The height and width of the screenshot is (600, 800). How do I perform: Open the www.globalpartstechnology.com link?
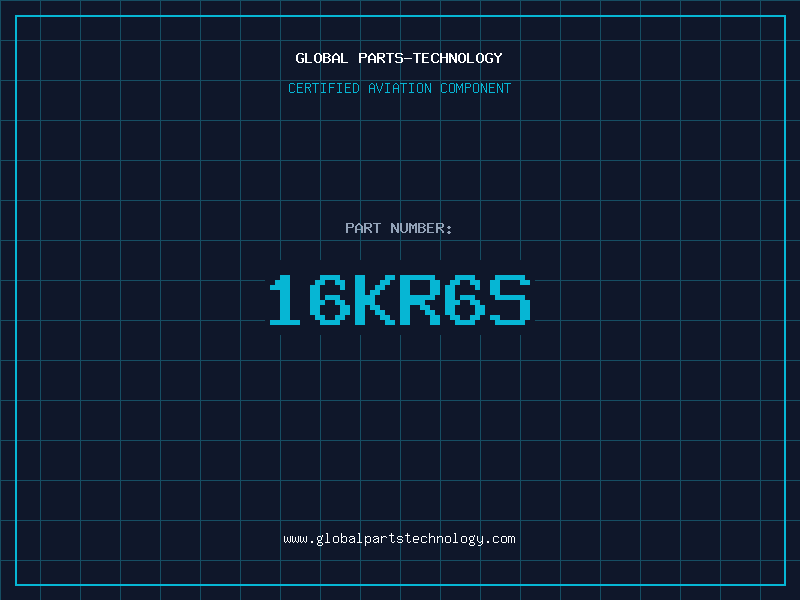tap(399, 539)
